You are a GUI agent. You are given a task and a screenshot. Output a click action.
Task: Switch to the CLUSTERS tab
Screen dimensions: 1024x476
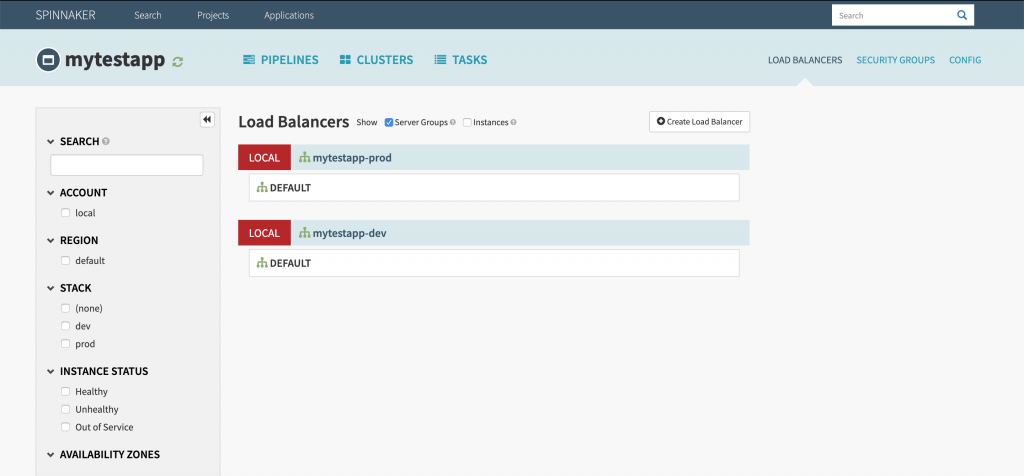(376, 60)
